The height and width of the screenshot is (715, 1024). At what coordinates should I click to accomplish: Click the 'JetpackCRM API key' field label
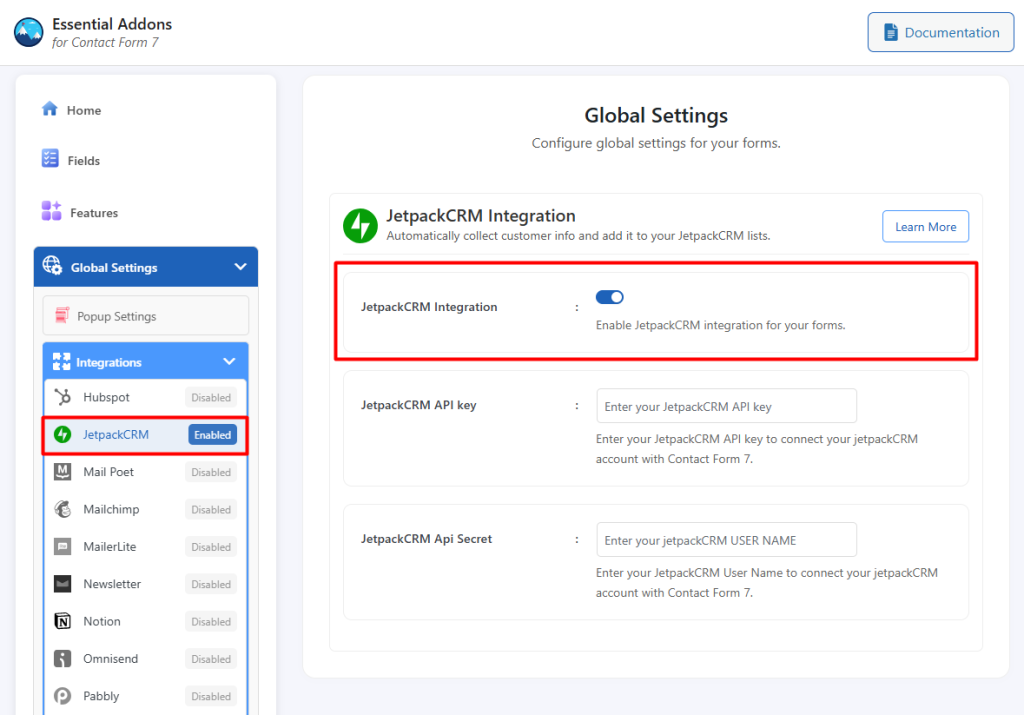[419, 405]
